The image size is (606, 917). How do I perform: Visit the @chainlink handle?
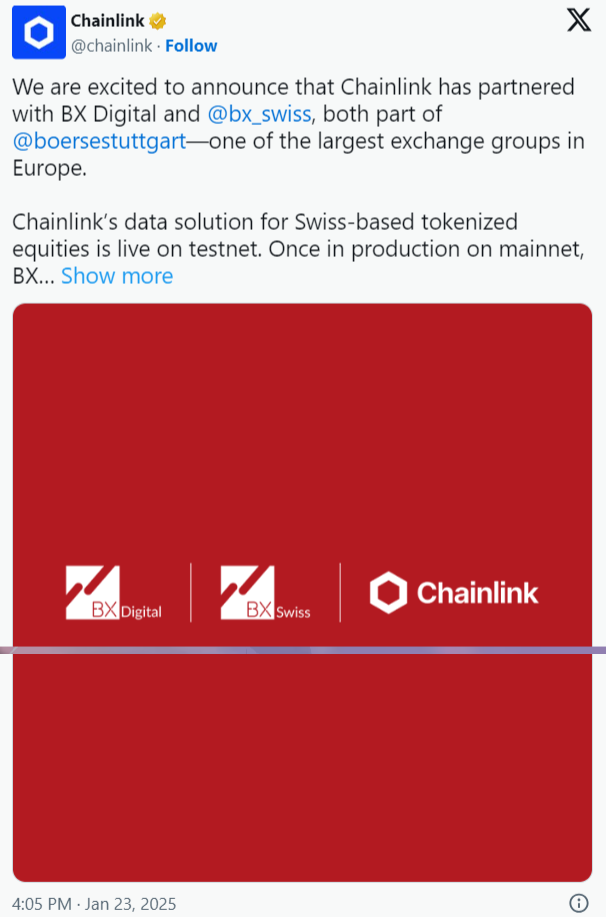click(113, 45)
